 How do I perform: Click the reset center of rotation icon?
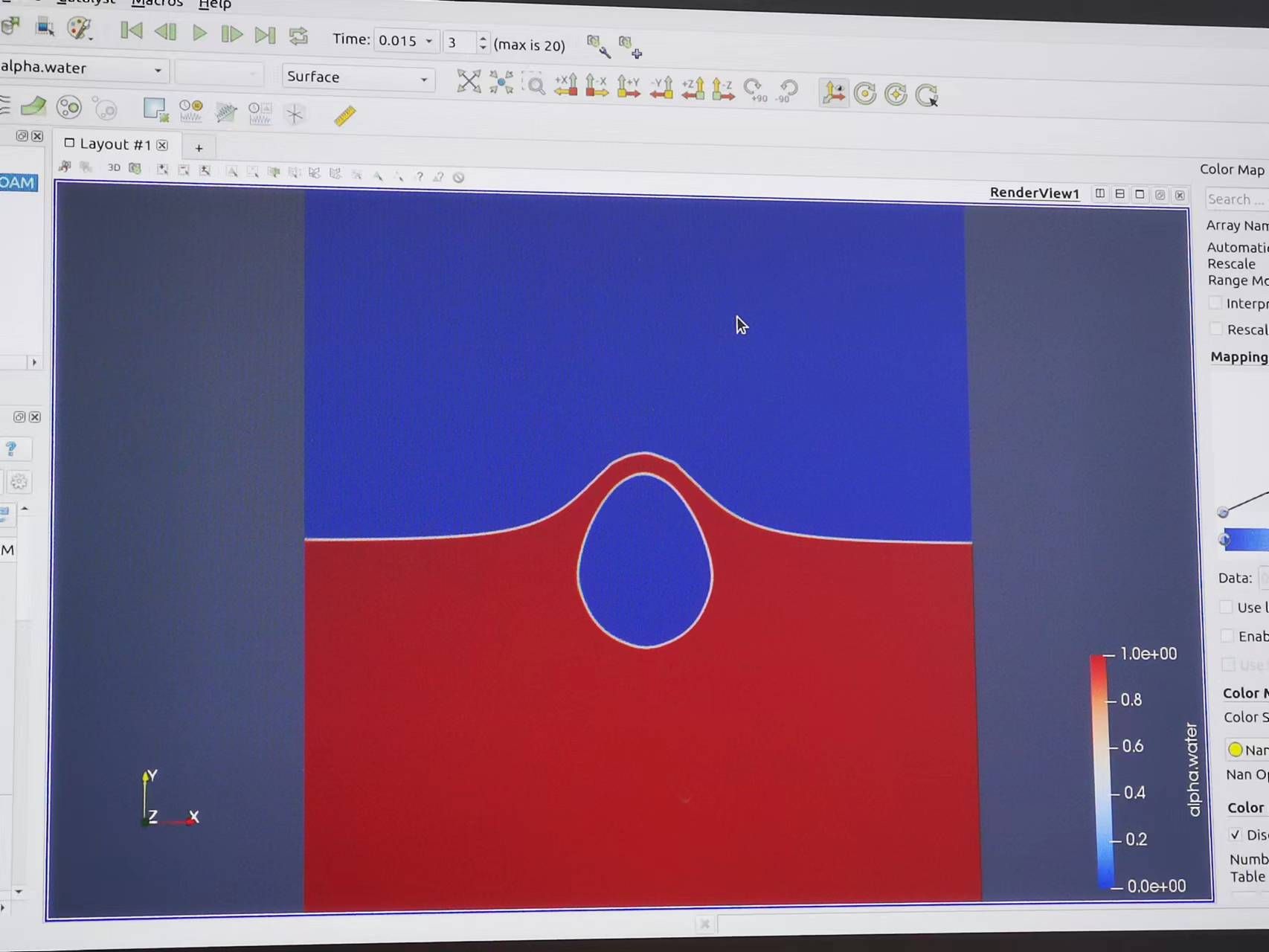click(896, 94)
